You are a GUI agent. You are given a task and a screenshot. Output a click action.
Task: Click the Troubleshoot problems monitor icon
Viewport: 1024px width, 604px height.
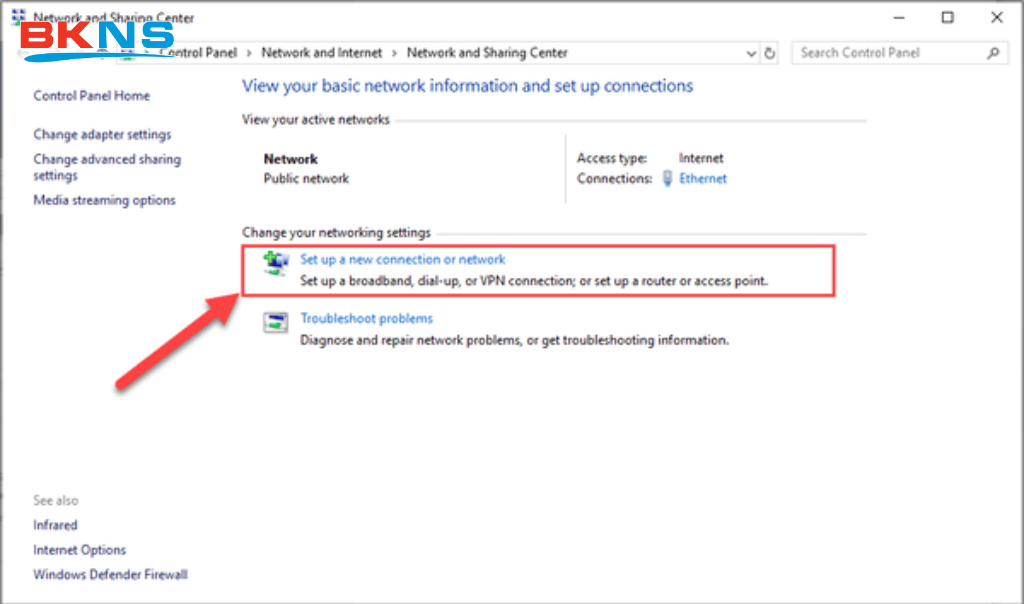click(274, 323)
